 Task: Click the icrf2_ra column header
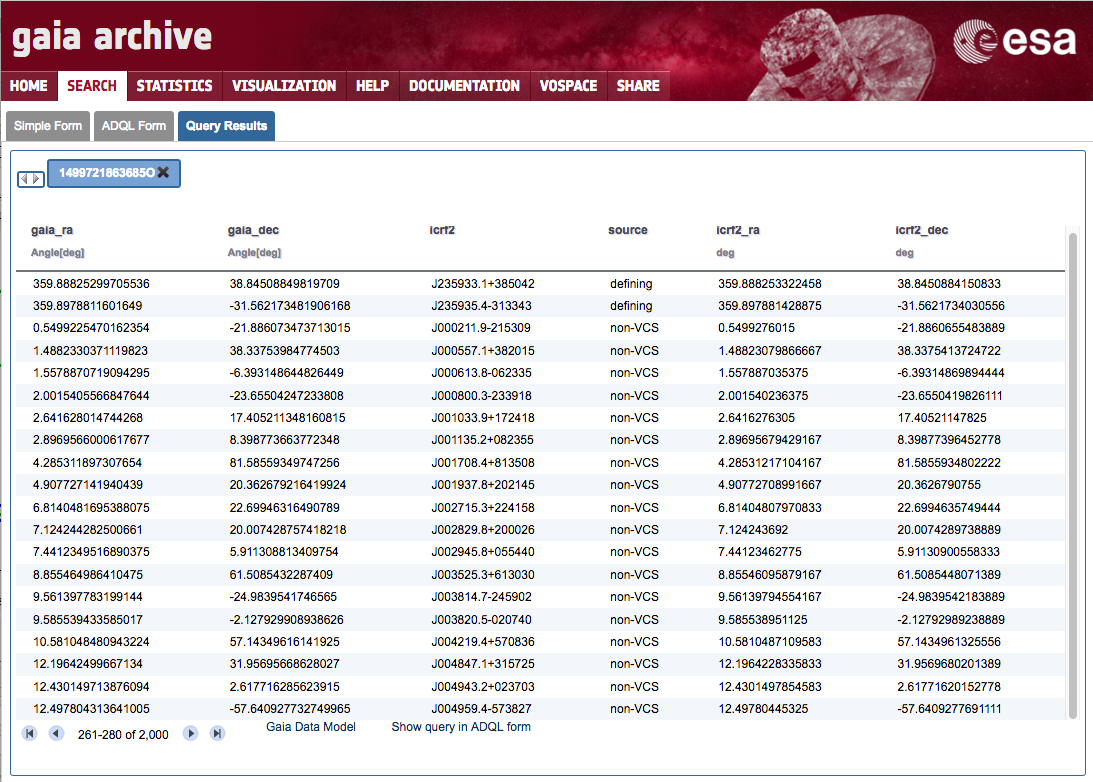click(737, 230)
